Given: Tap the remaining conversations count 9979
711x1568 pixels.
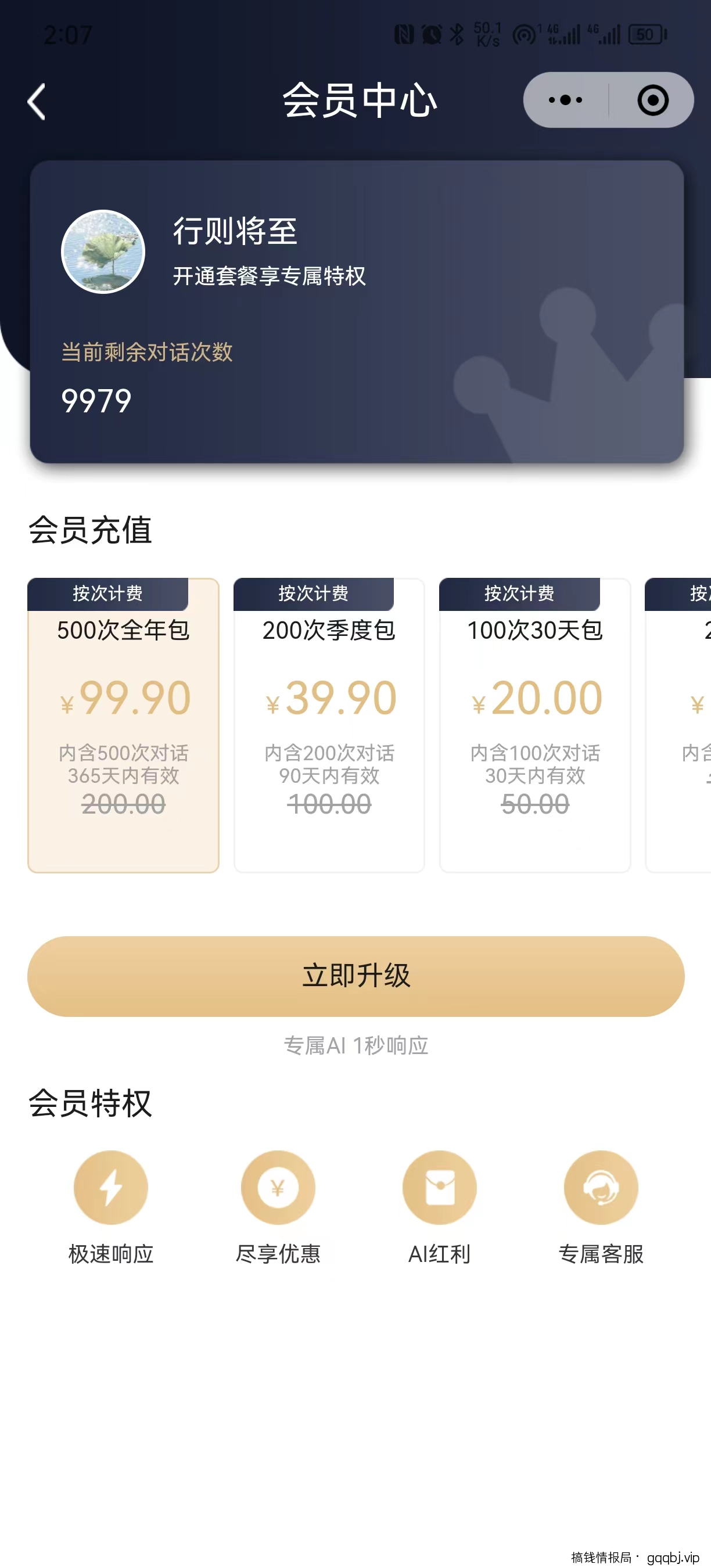Looking at the screenshot, I should [x=96, y=401].
